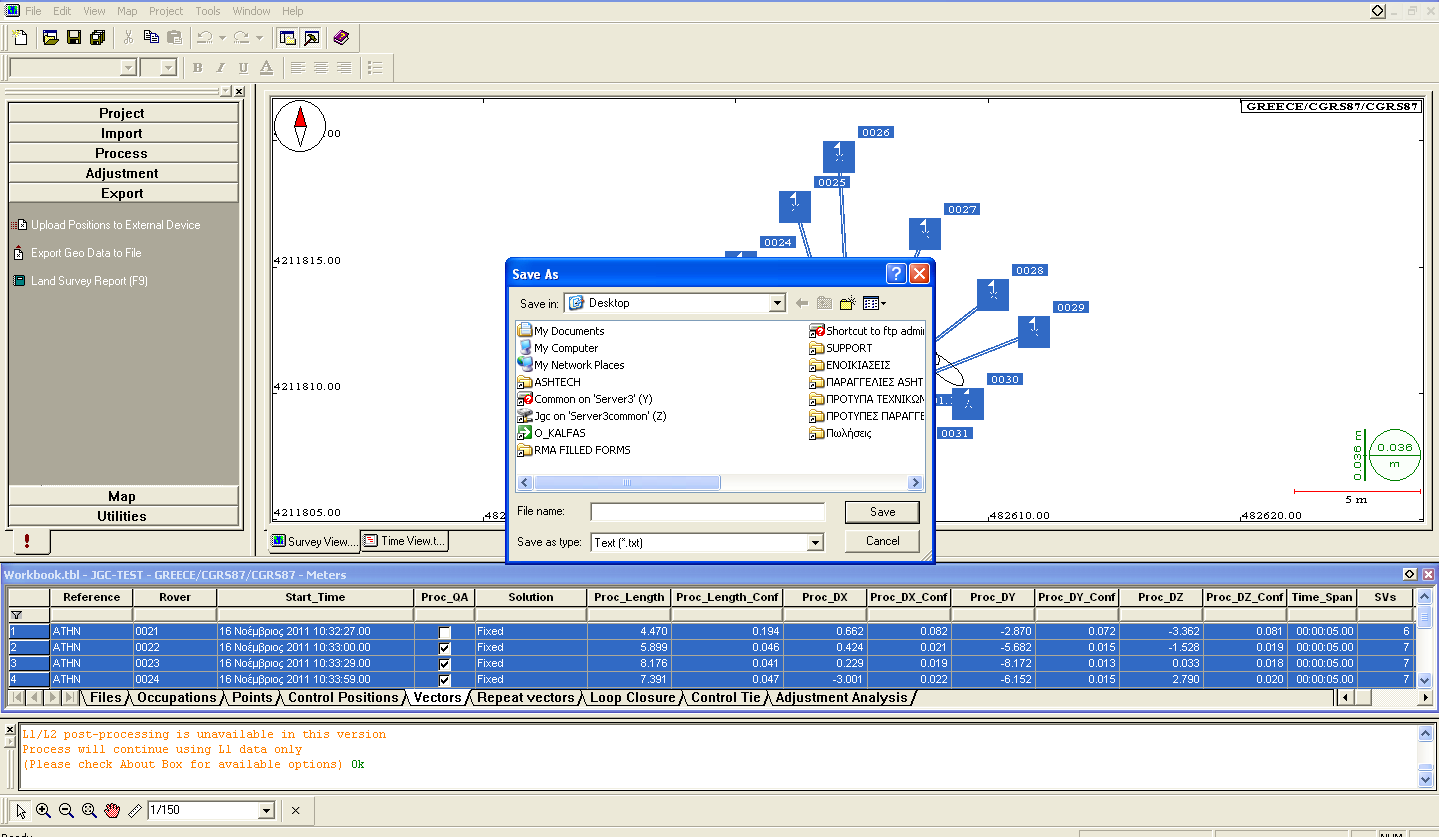Select map point 0026 marker
The image size is (1439, 837).
[x=839, y=157]
